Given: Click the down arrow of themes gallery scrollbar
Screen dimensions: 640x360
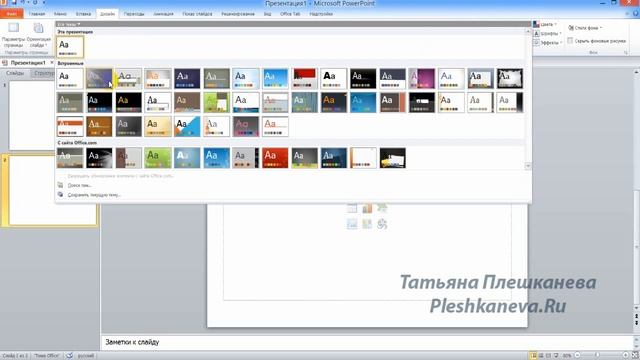Looking at the screenshot, I should pos(528,166).
